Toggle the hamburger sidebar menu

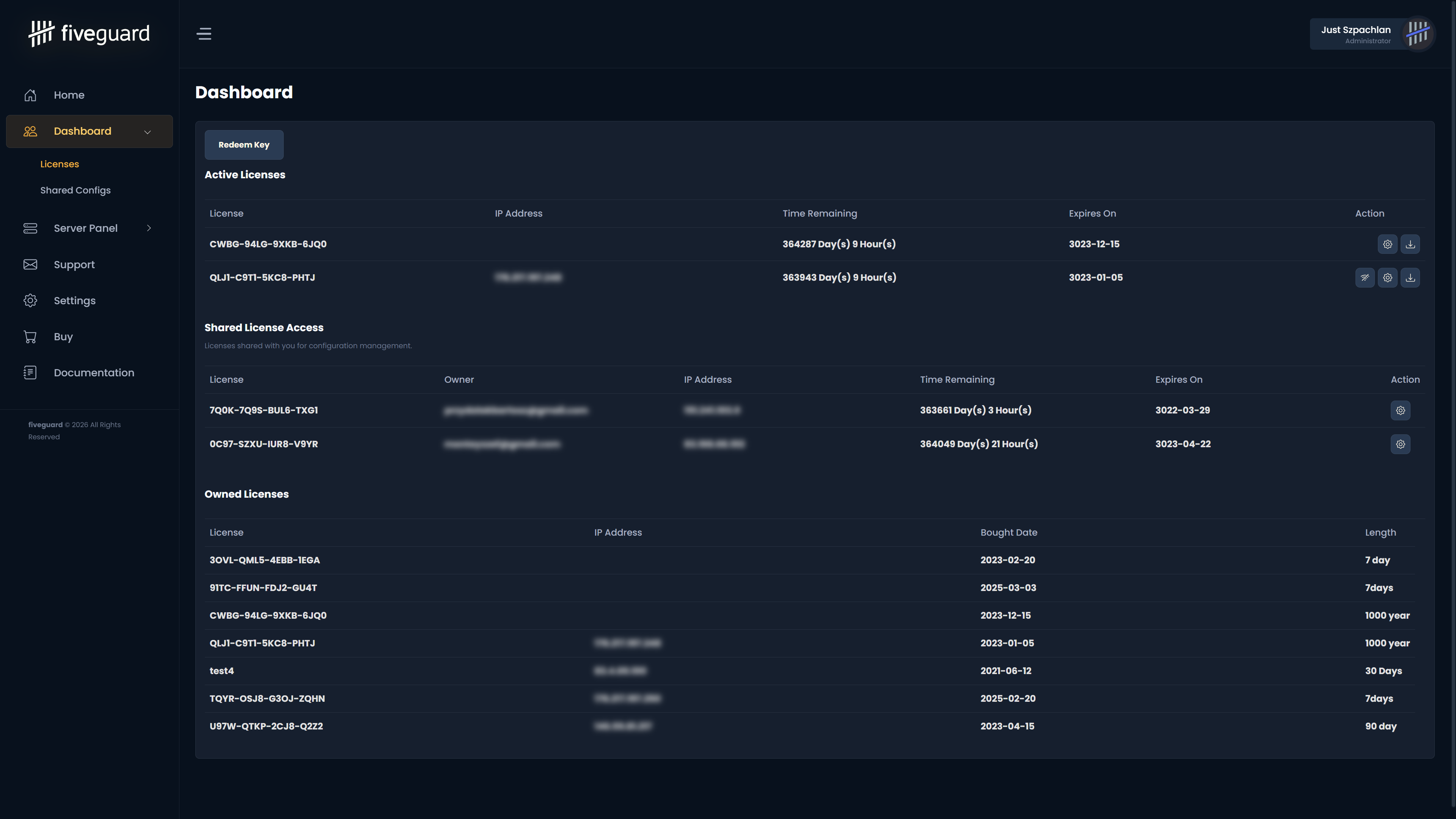pos(204,34)
